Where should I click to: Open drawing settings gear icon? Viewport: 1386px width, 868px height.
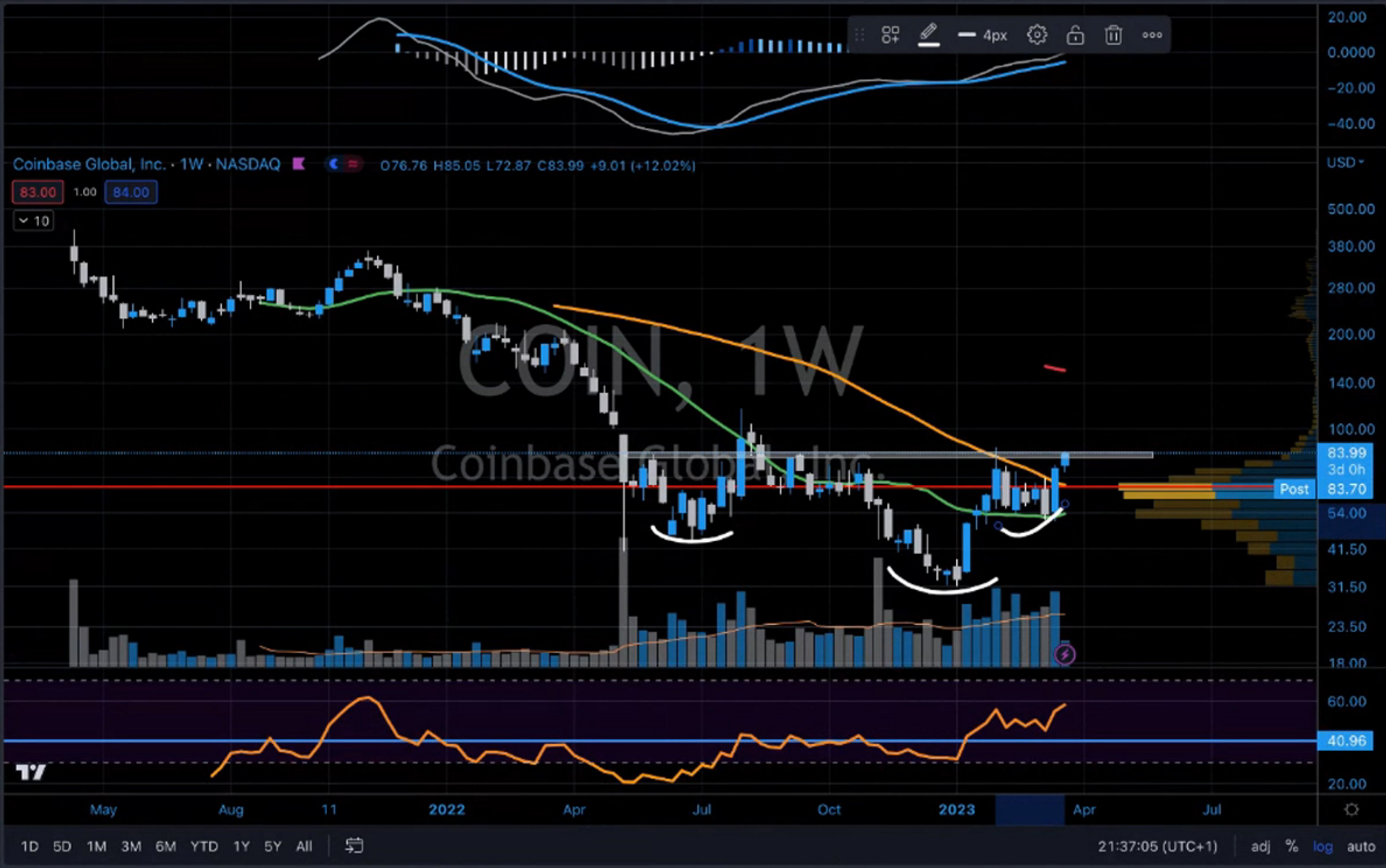click(x=1037, y=35)
